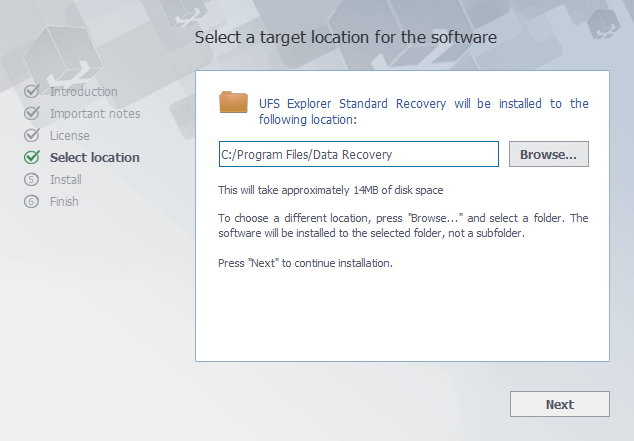Screen dimensions: 634x441
Task: Click 'UFS Explorer Standard Recovery' description text
Action: click(x=423, y=112)
